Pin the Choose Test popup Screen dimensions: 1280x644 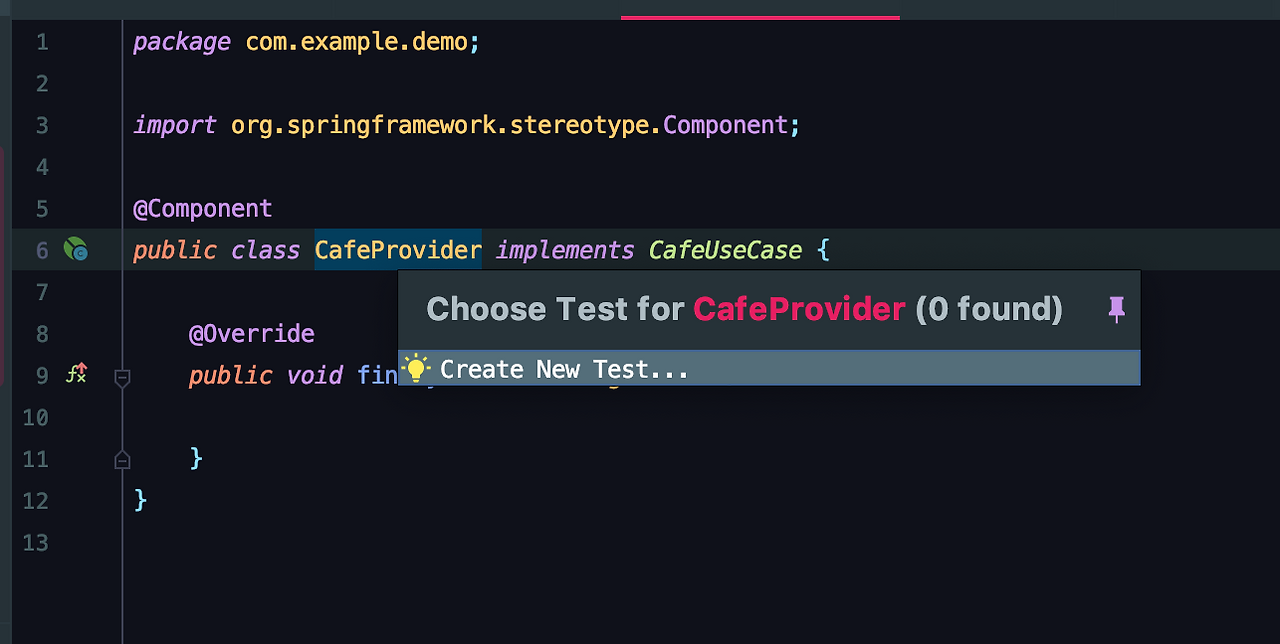pyautogui.click(x=1117, y=310)
